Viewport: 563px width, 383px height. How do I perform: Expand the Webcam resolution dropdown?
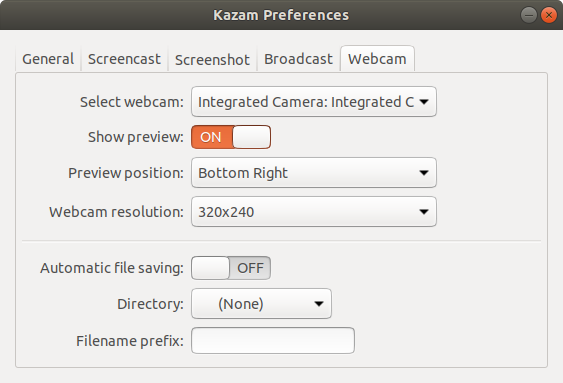(314, 212)
